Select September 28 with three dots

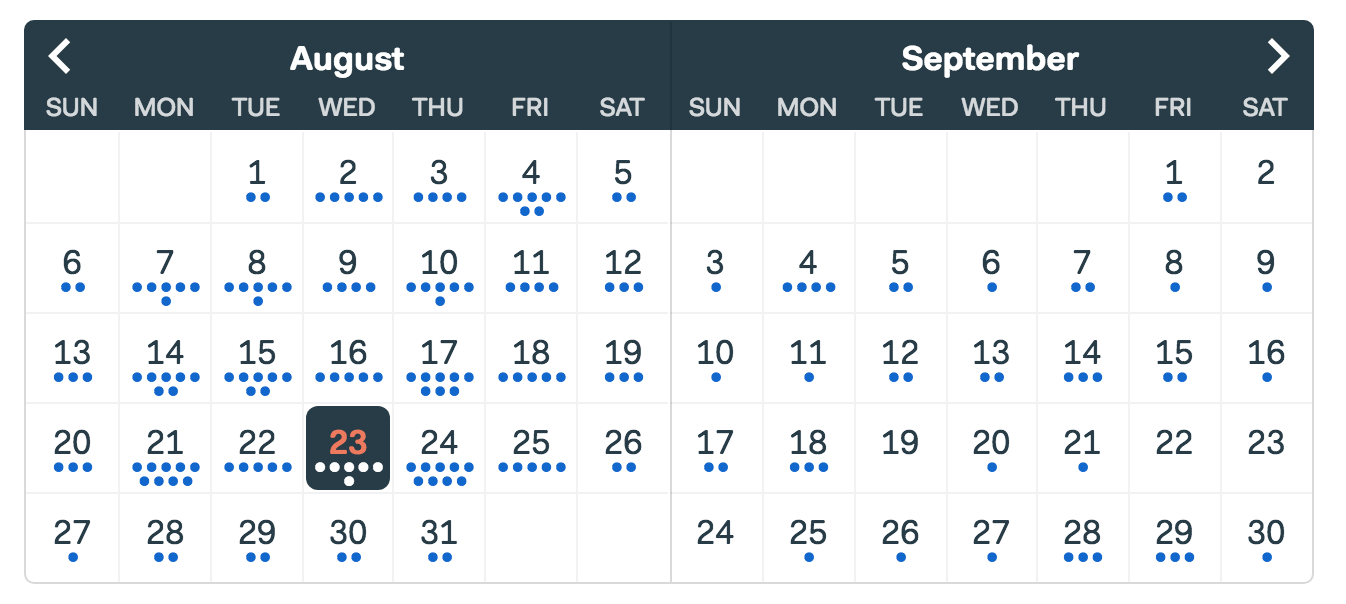[1082, 538]
